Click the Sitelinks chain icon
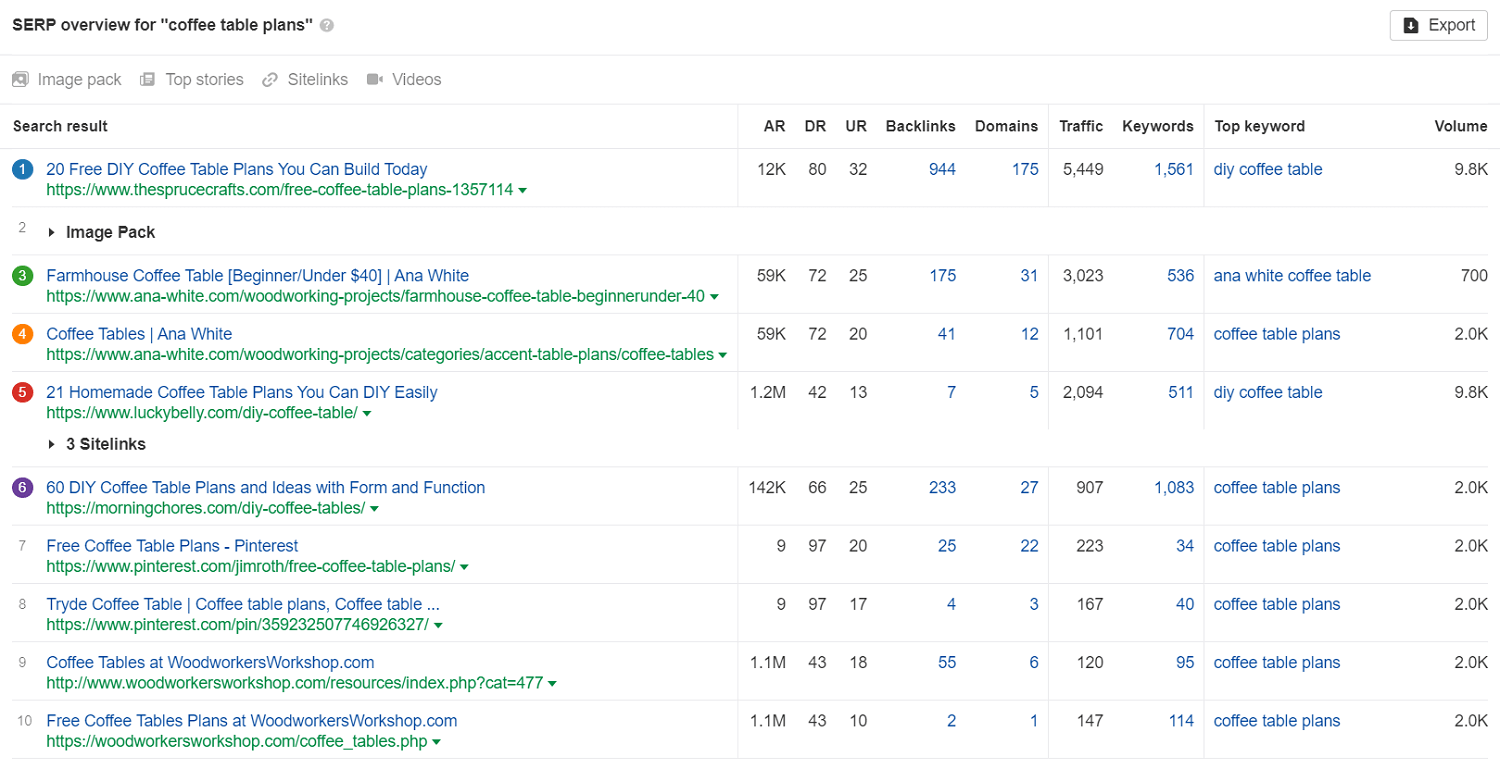Screen dimensions: 1500x769 270,79
